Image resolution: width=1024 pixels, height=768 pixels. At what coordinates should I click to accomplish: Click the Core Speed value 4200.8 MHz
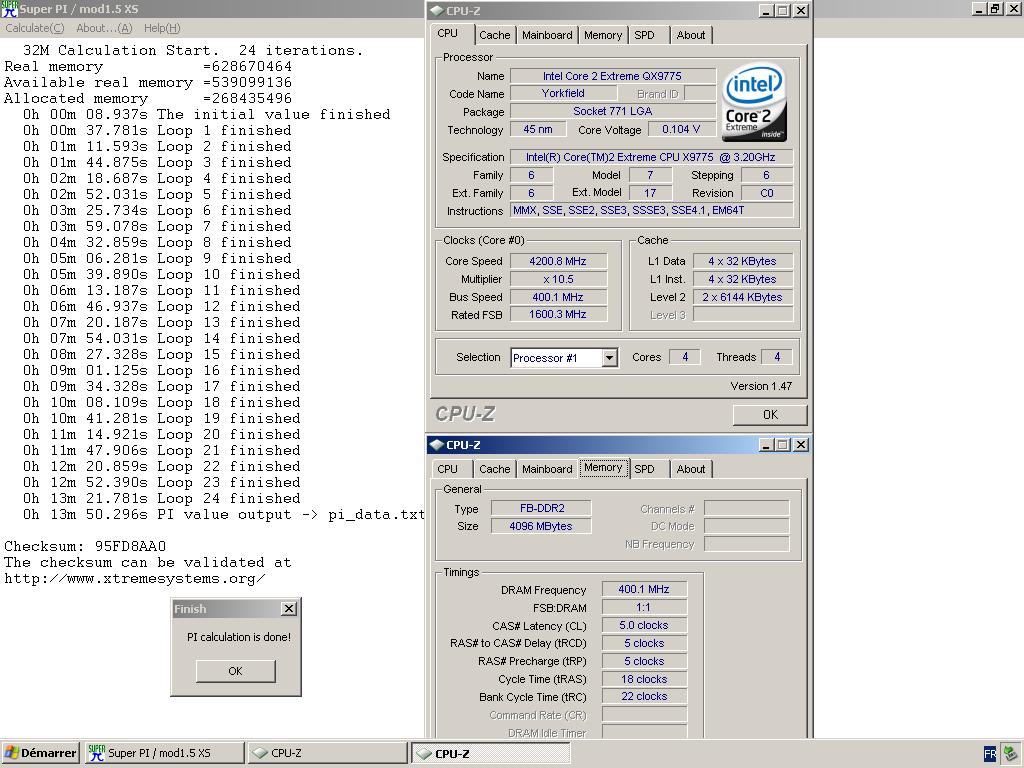pyautogui.click(x=558, y=261)
